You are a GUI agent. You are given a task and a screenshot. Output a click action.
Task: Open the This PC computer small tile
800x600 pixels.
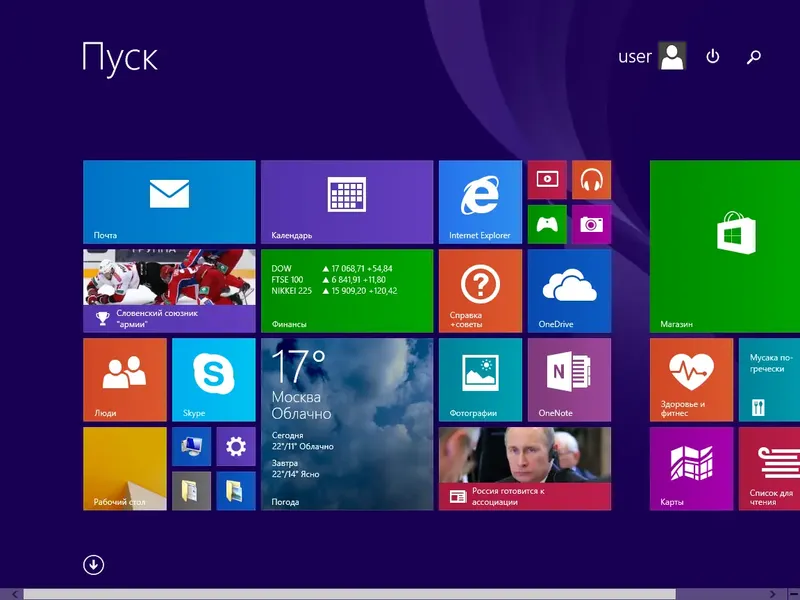pyautogui.click(x=191, y=446)
